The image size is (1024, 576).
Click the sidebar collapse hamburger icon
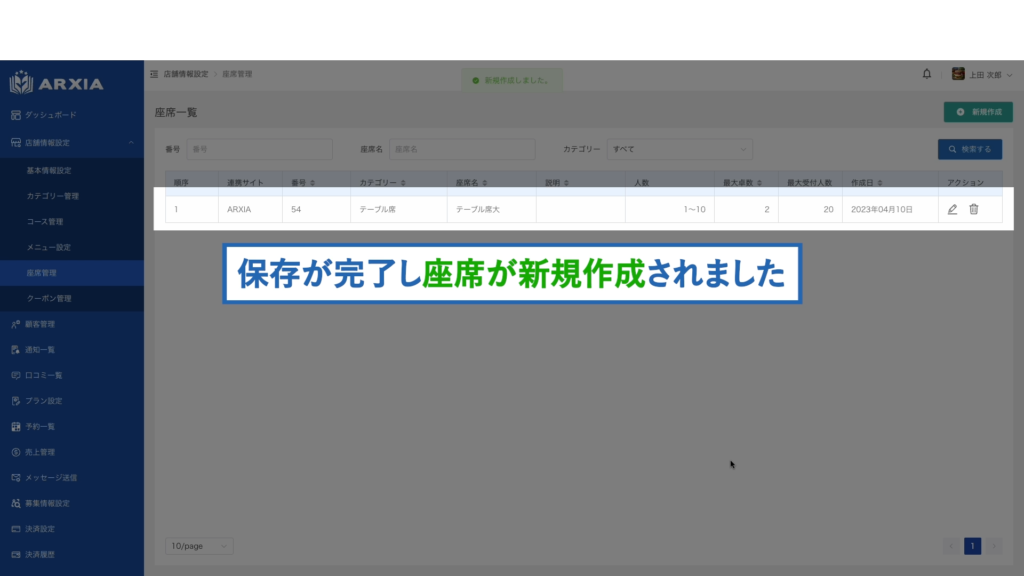[154, 75]
